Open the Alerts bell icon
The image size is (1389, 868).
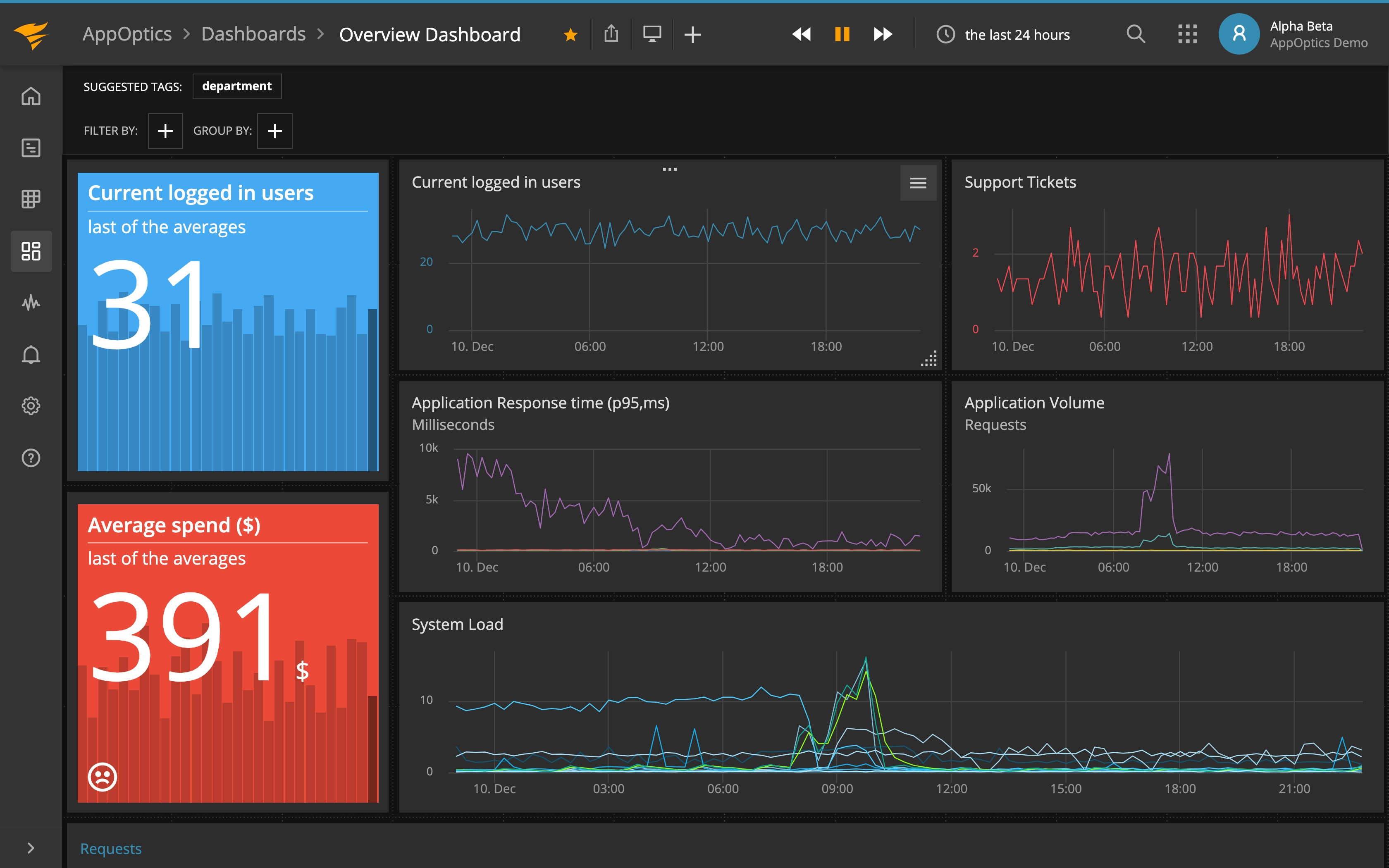point(31,354)
